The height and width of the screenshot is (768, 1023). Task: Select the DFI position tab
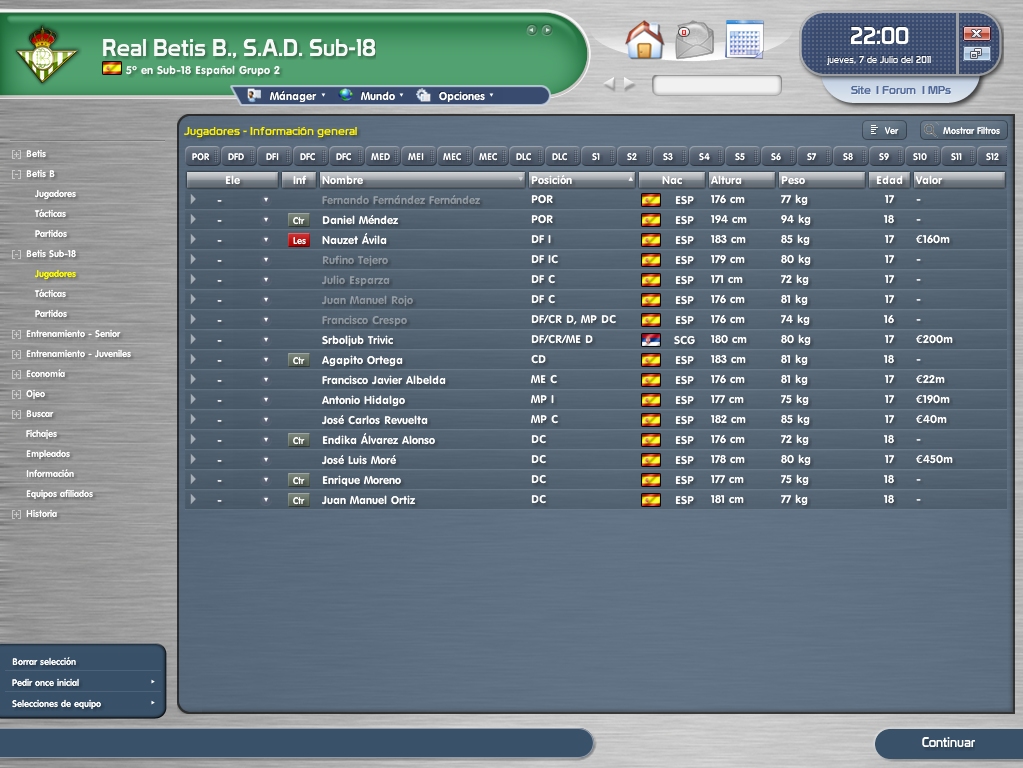coord(272,157)
